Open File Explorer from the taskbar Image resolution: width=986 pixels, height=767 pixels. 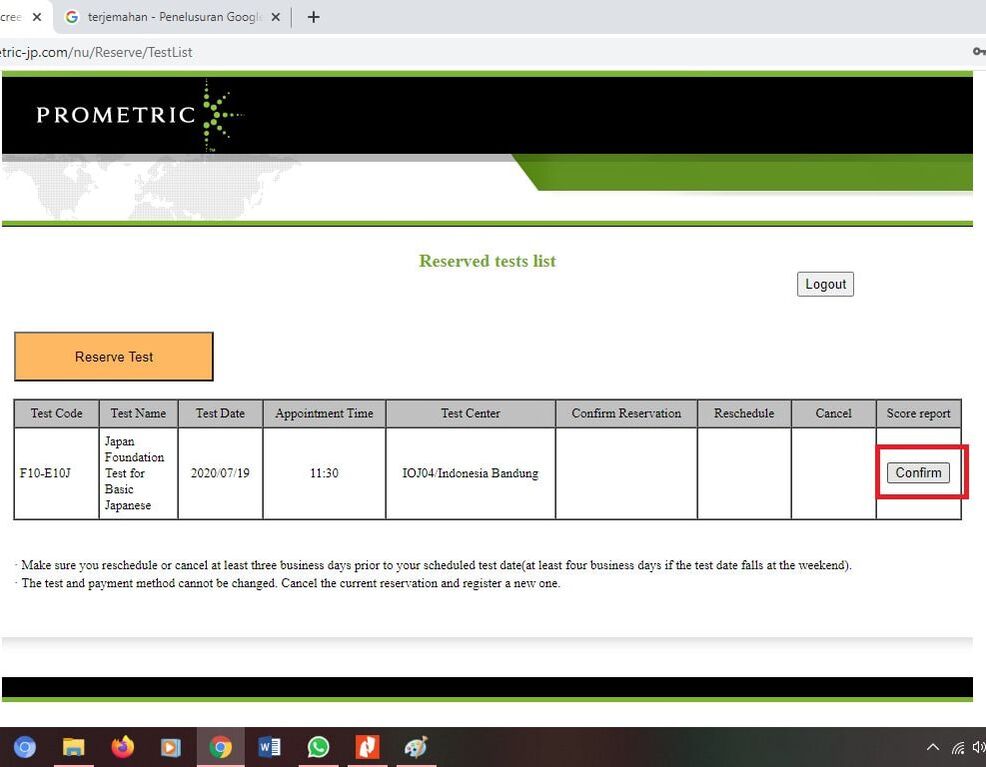click(74, 747)
